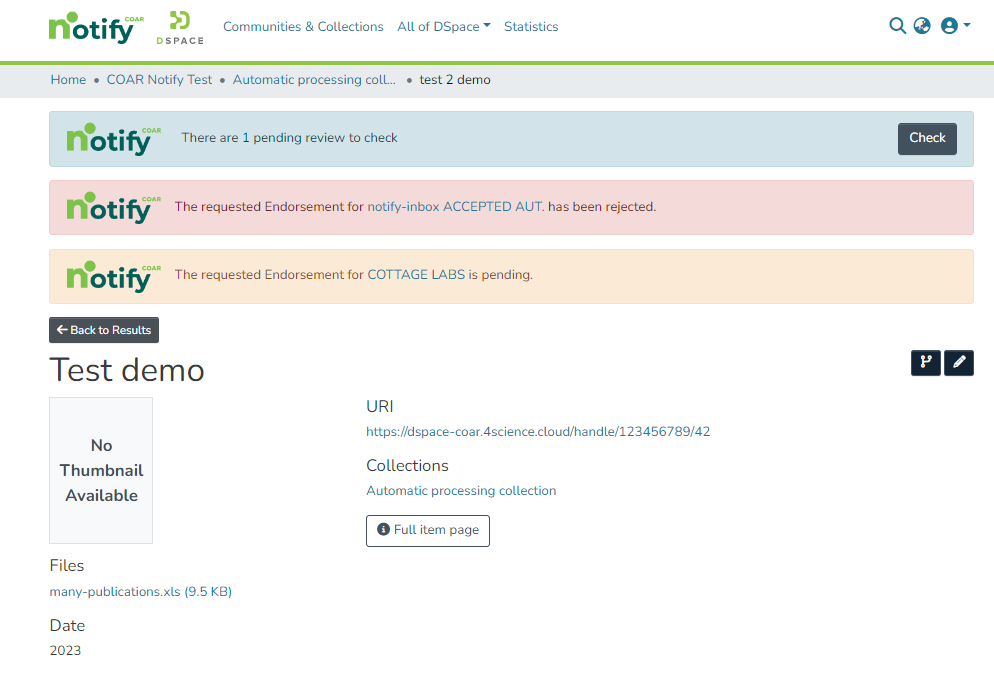Download many-publications.xls file
The width and height of the screenshot is (994, 693).
tap(140, 591)
